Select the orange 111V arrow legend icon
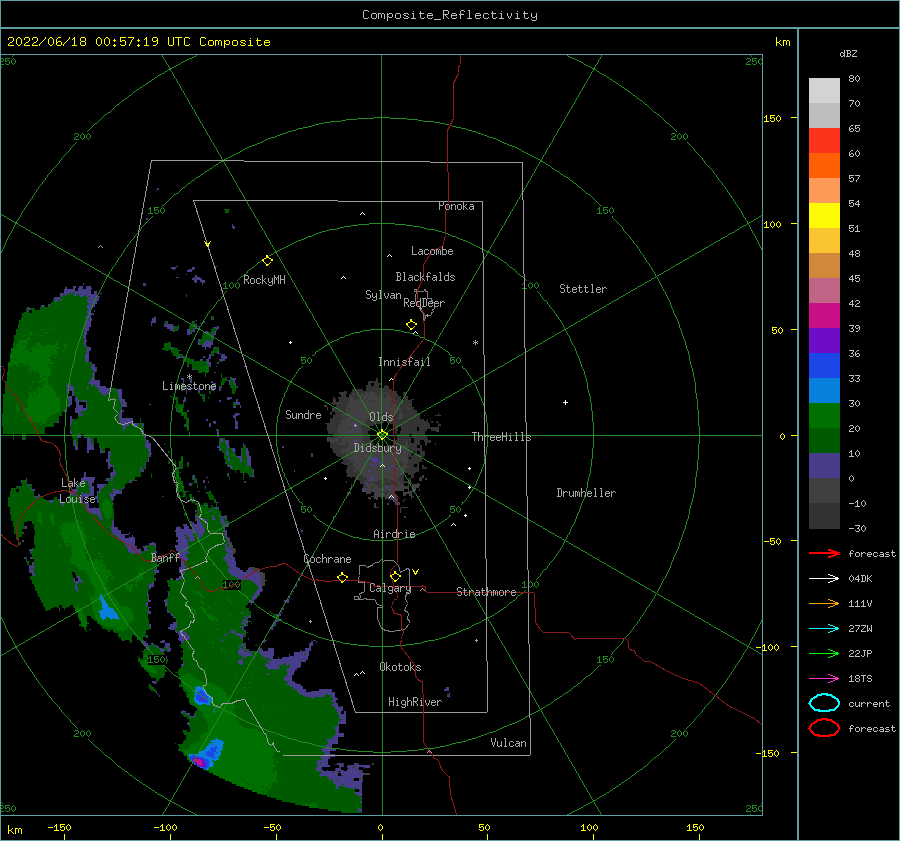The image size is (900, 841). click(x=824, y=603)
